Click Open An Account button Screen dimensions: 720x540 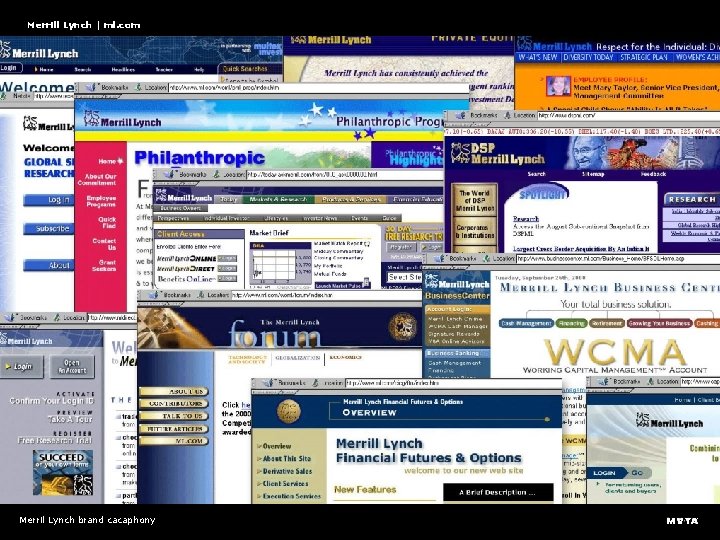click(72, 366)
